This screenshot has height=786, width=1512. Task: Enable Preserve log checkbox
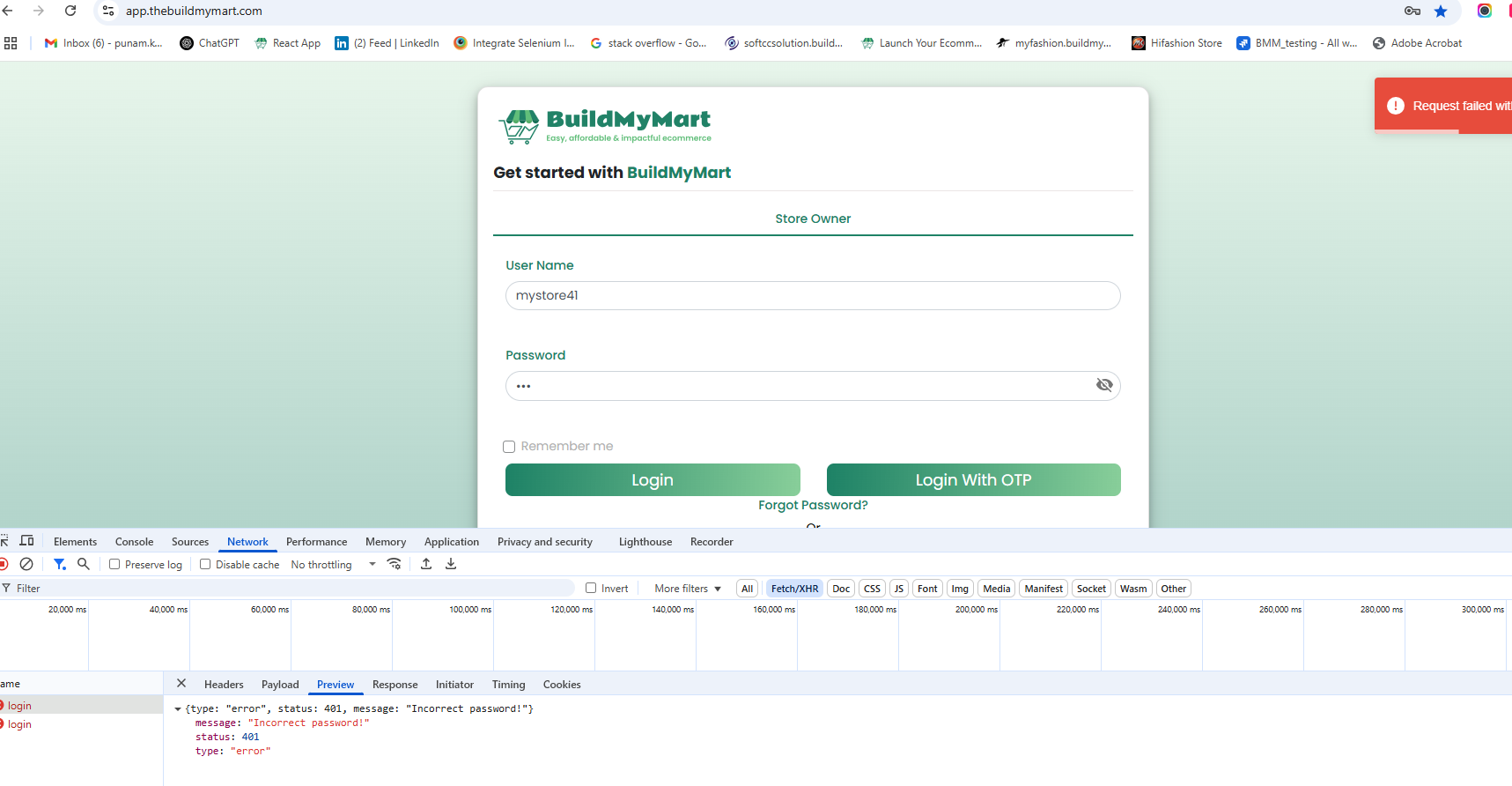(114, 564)
